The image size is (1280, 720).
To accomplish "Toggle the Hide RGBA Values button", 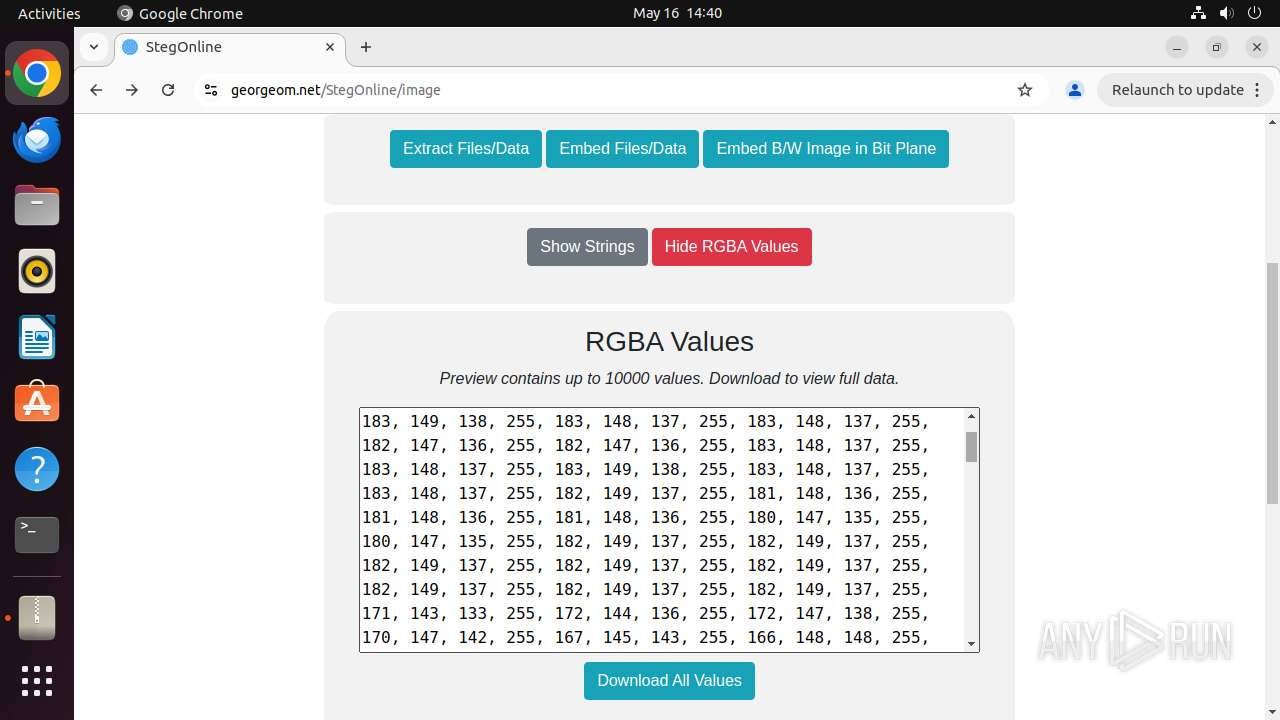I will click(x=731, y=246).
